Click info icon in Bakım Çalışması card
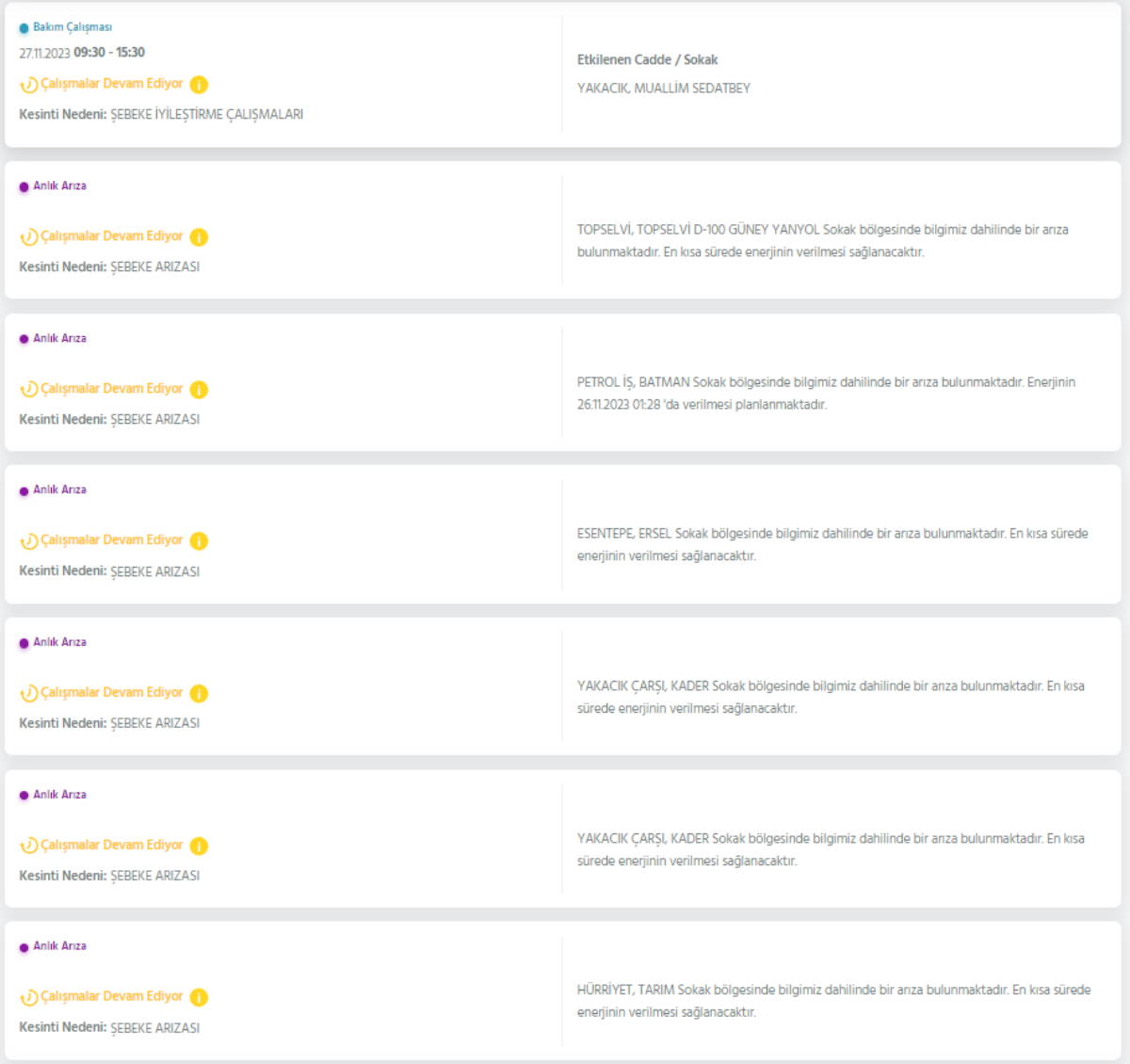The height and width of the screenshot is (1064, 1130). pos(199,85)
